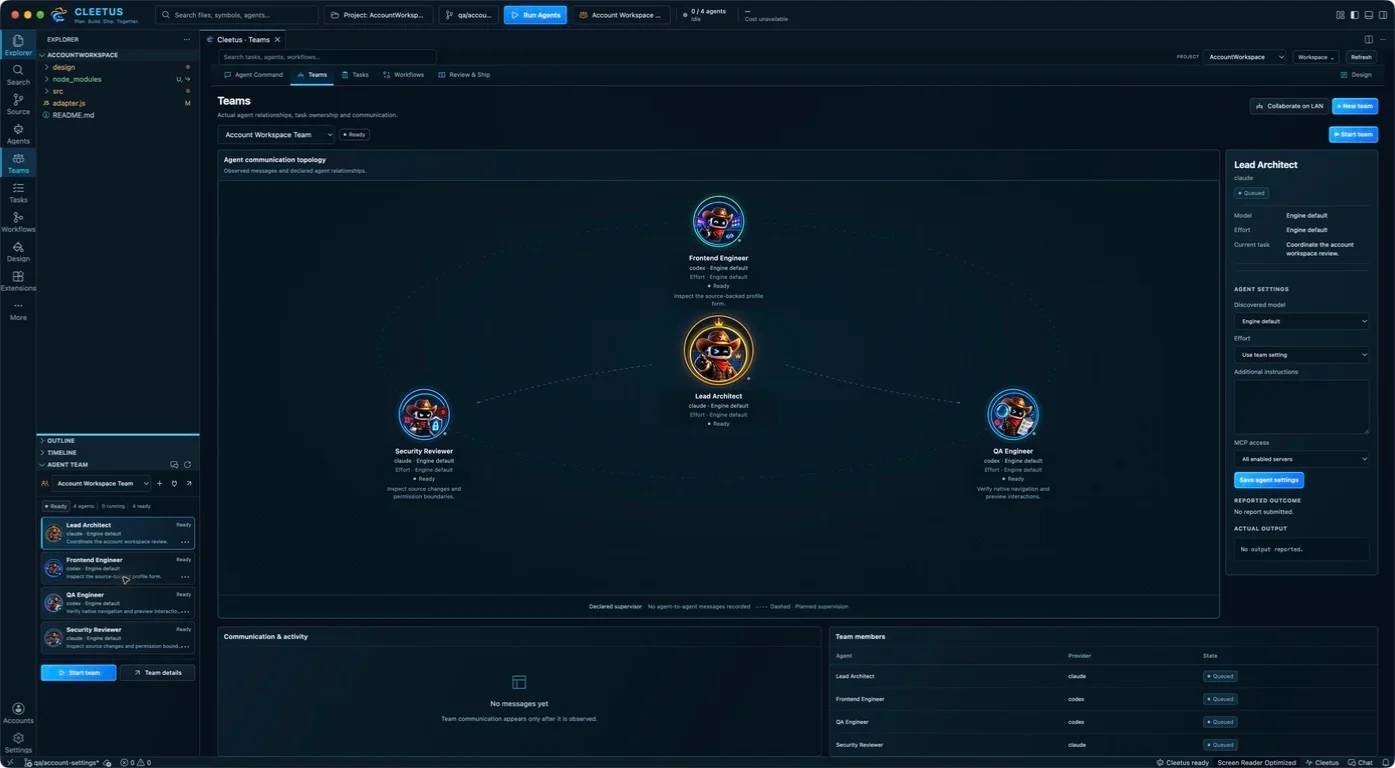Add a new agent with the plus icon
1395x768 pixels.
[x=159, y=484]
